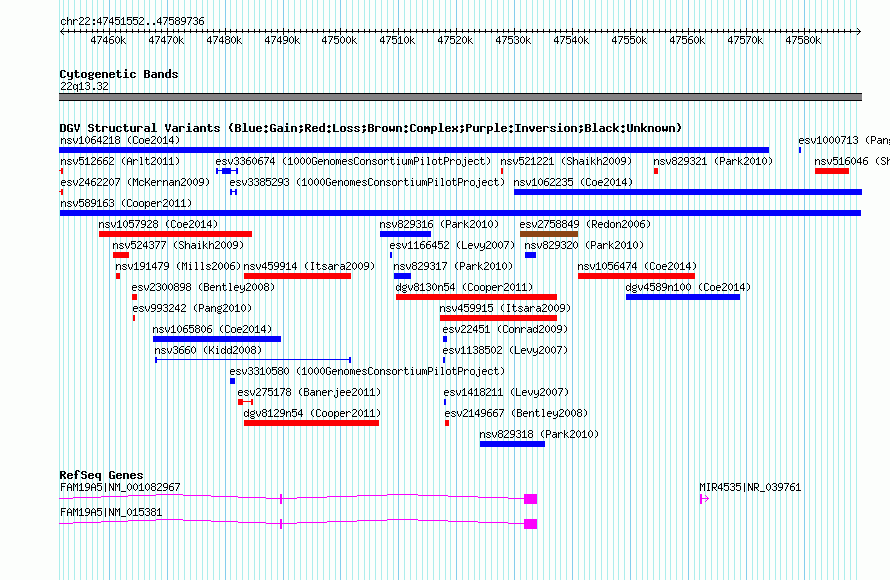Click the 47460k ruler tick label

click(108, 41)
